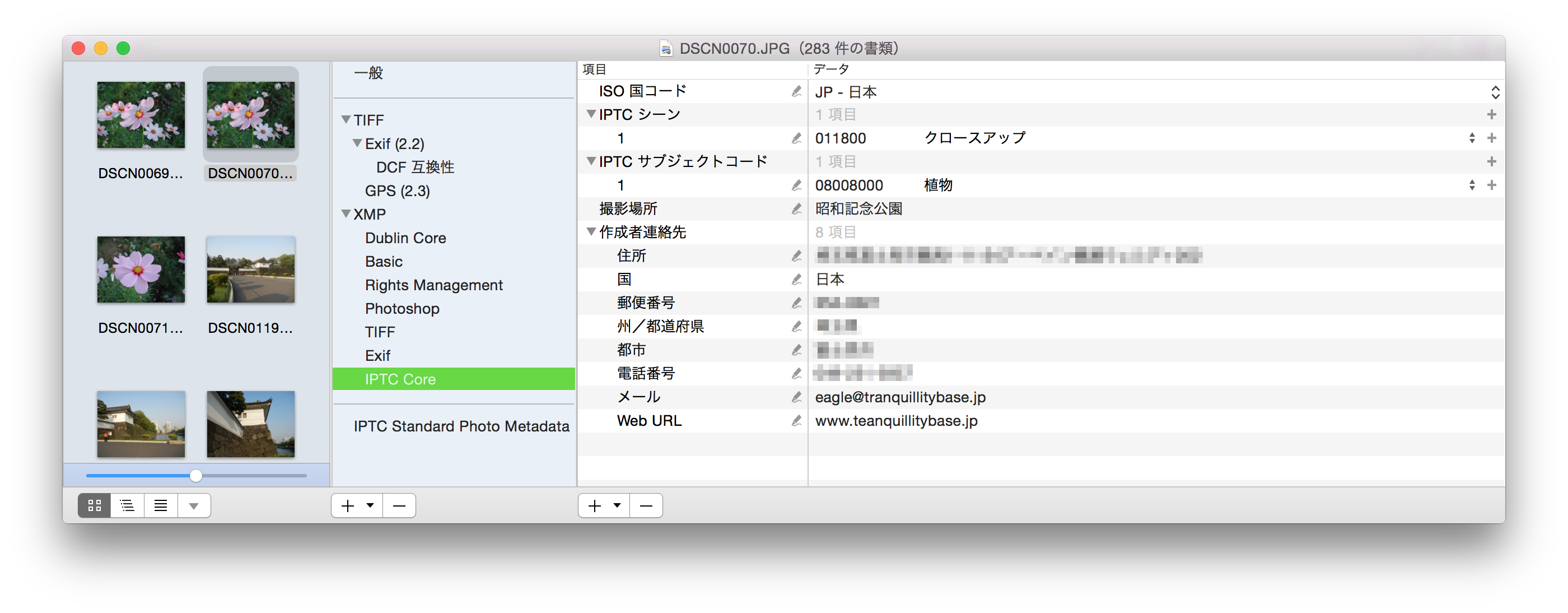This screenshot has height=613, width=1568.
Task: Switch to plain list view
Action: coord(161,506)
